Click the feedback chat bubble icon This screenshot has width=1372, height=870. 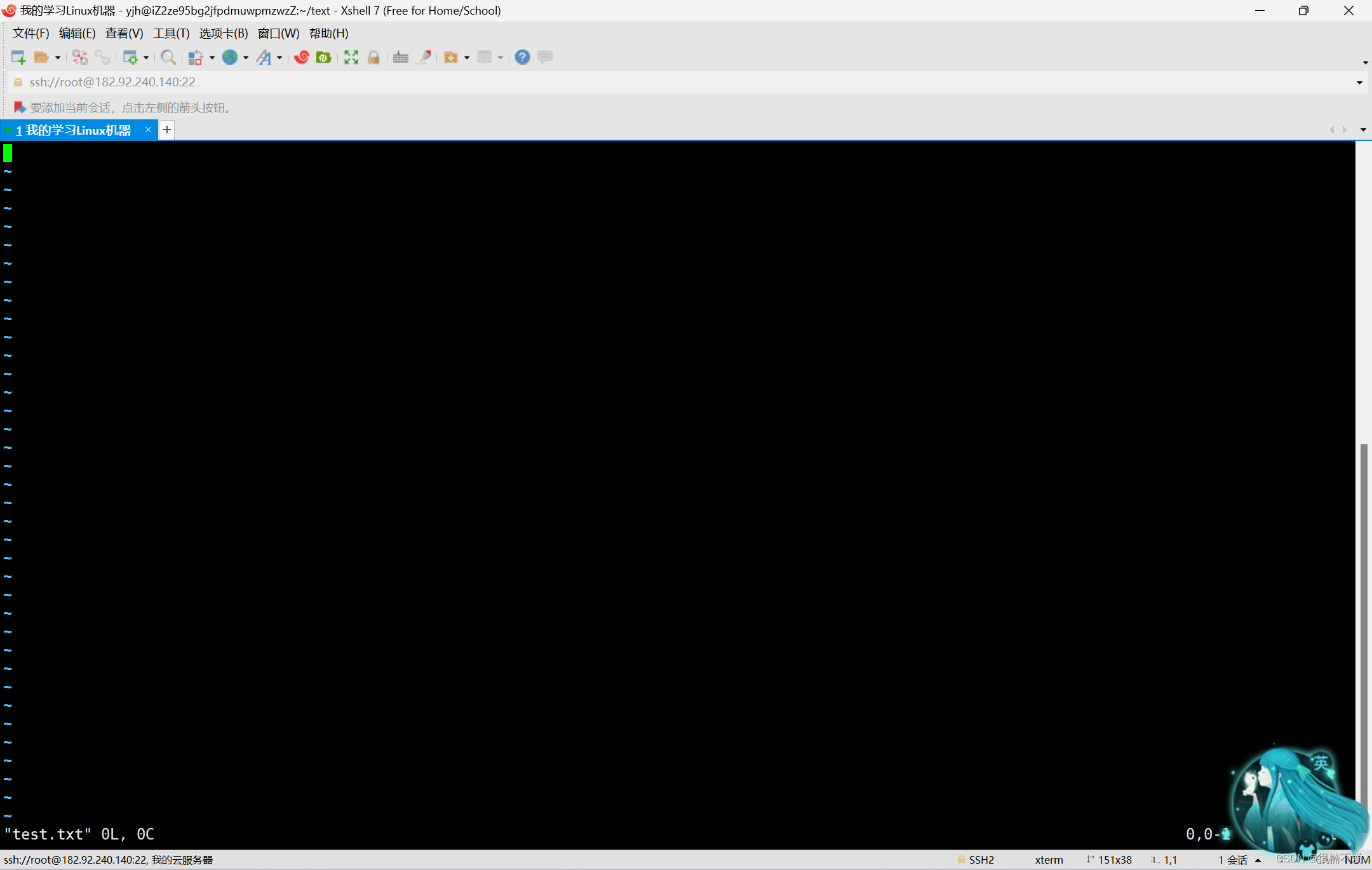click(545, 57)
